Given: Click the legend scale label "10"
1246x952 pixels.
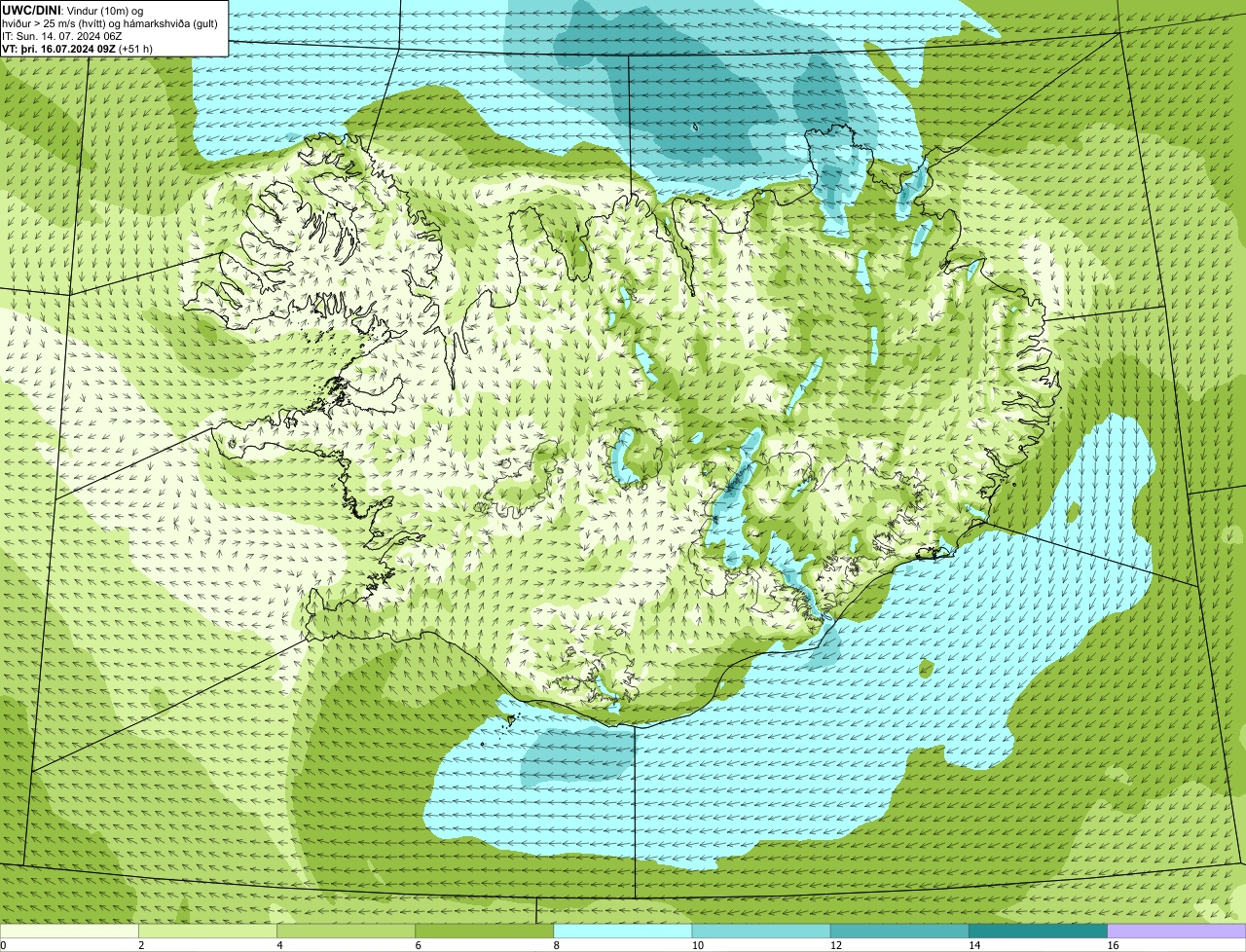Looking at the screenshot, I should click(x=697, y=945).
